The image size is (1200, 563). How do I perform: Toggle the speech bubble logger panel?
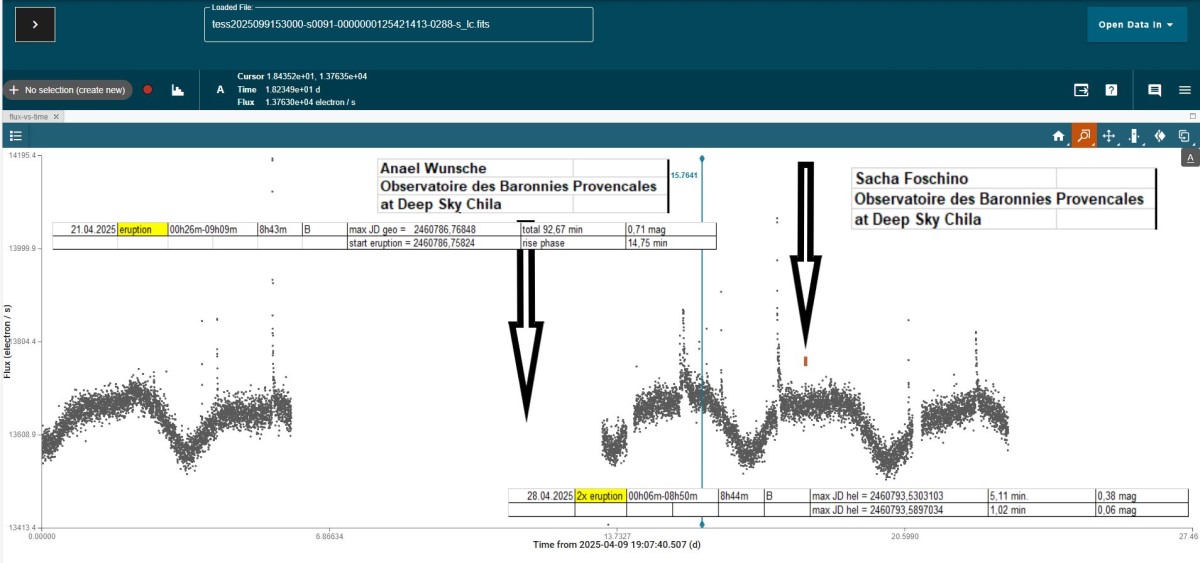[x=1154, y=90]
